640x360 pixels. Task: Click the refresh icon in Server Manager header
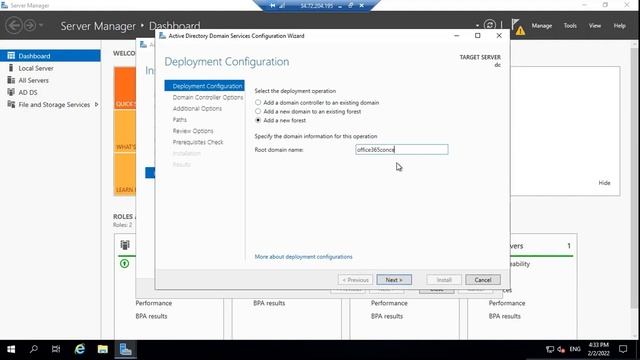click(489, 25)
